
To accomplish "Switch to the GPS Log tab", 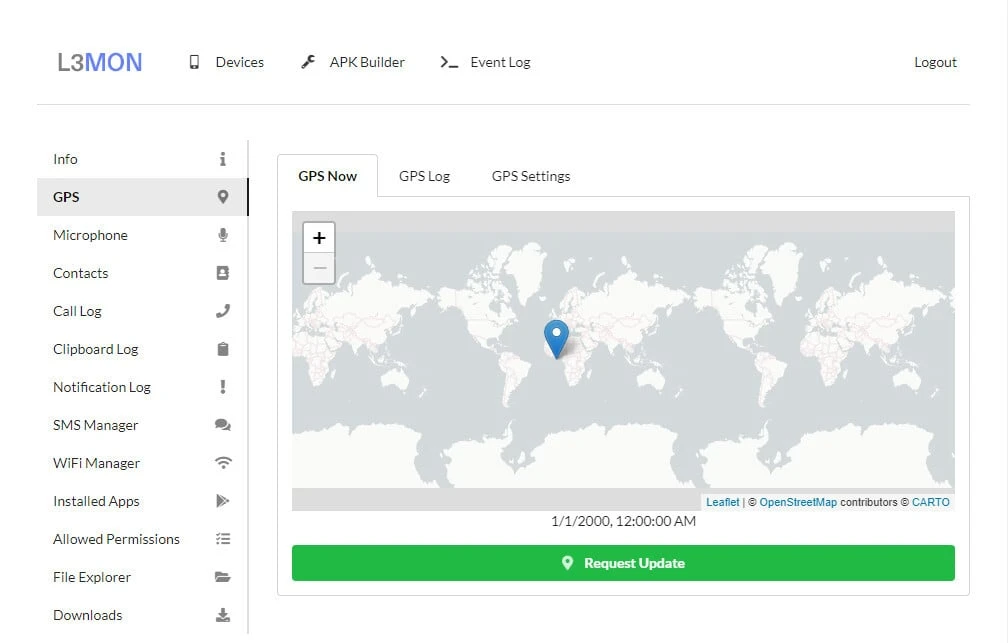I will click(x=424, y=176).
